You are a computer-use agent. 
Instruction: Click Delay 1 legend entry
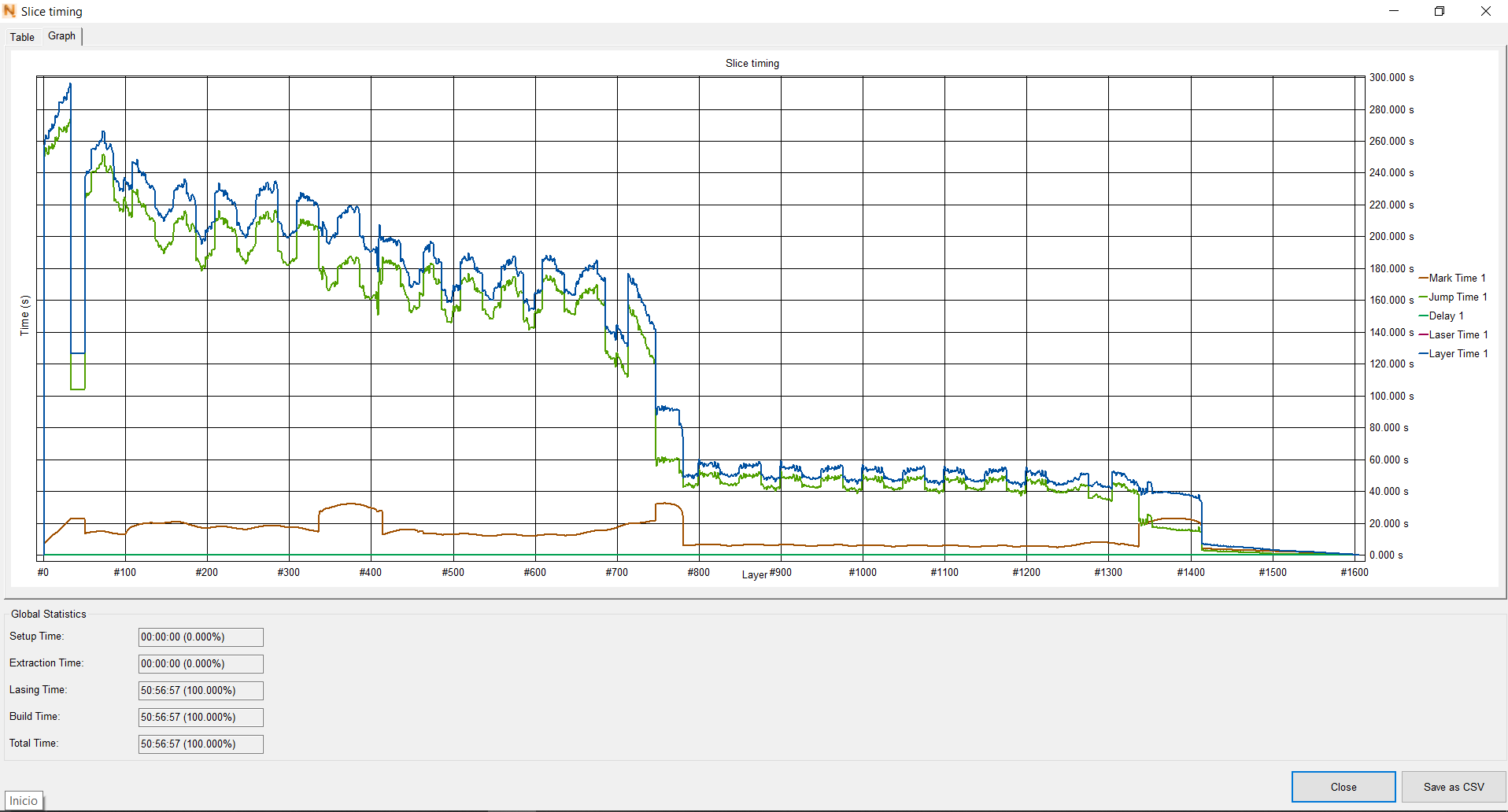pyautogui.click(x=1441, y=316)
